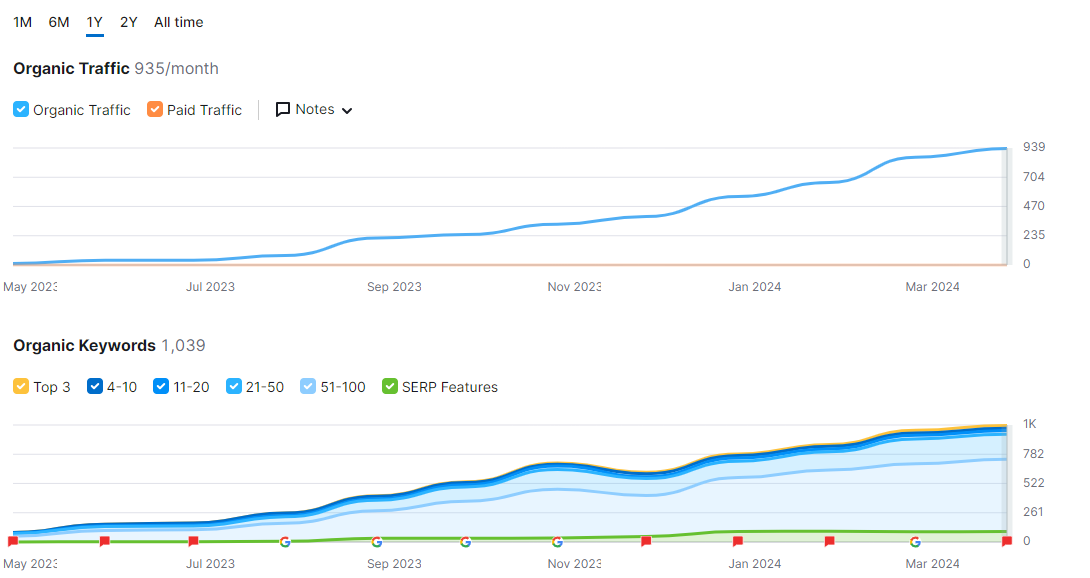
Task: Click the Google update icon near Sep 2023
Action: 377,541
